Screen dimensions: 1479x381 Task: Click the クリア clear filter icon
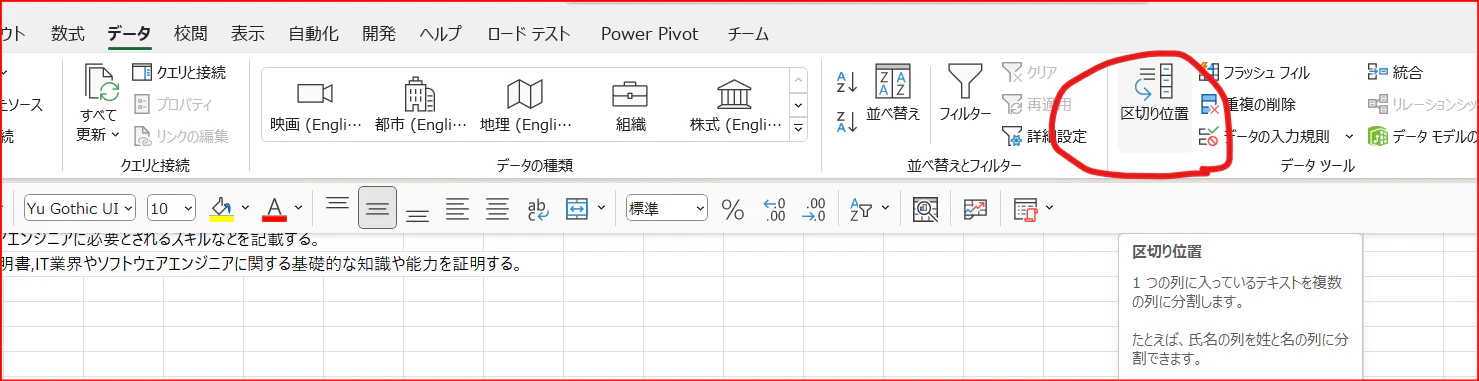[1030, 72]
